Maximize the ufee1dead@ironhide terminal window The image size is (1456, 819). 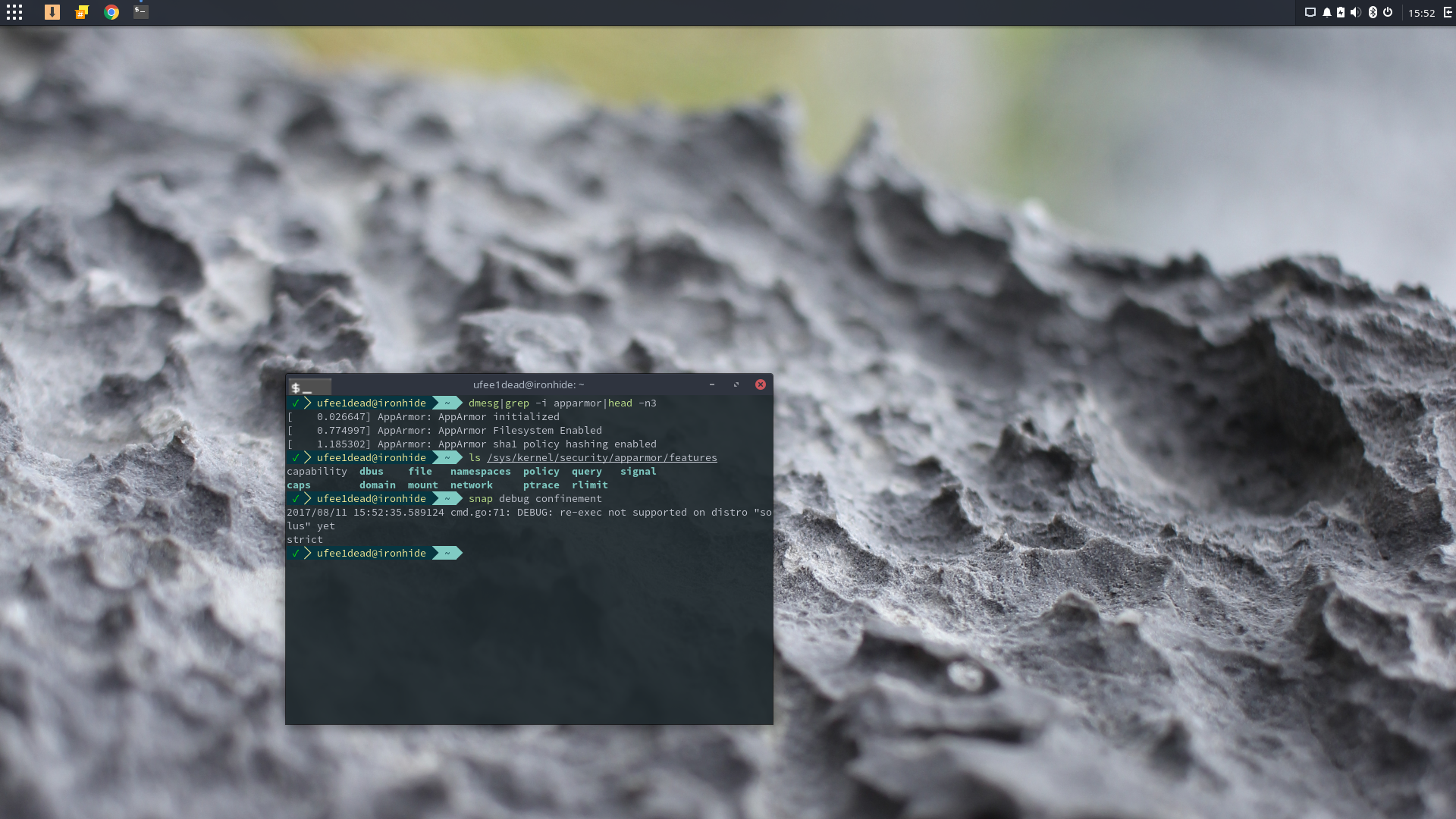(x=736, y=384)
